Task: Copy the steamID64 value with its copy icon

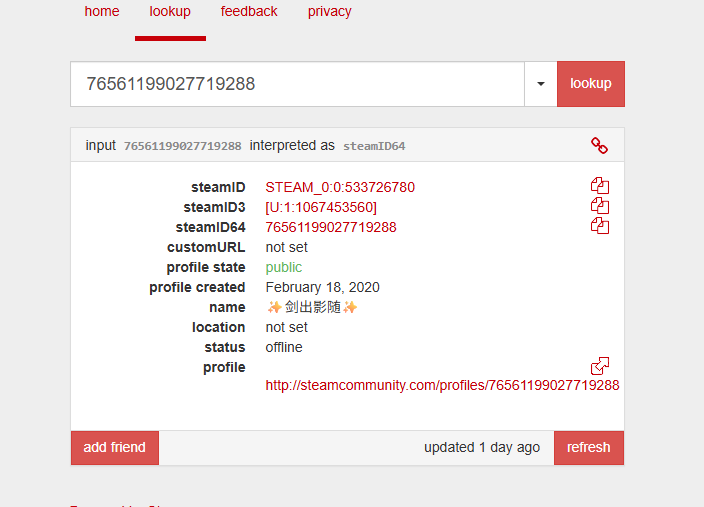Action: pos(600,225)
